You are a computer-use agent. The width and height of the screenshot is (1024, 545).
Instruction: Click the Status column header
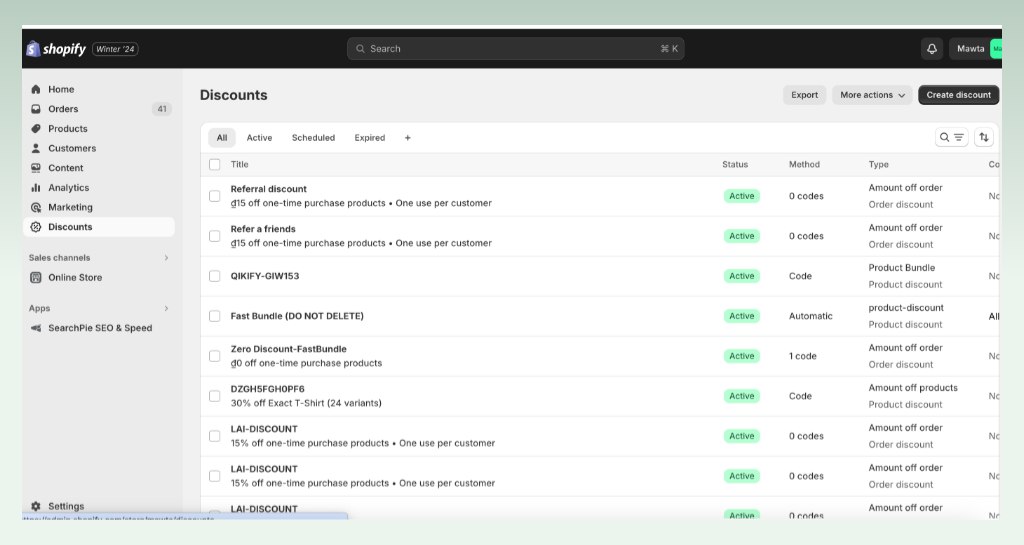pos(735,164)
